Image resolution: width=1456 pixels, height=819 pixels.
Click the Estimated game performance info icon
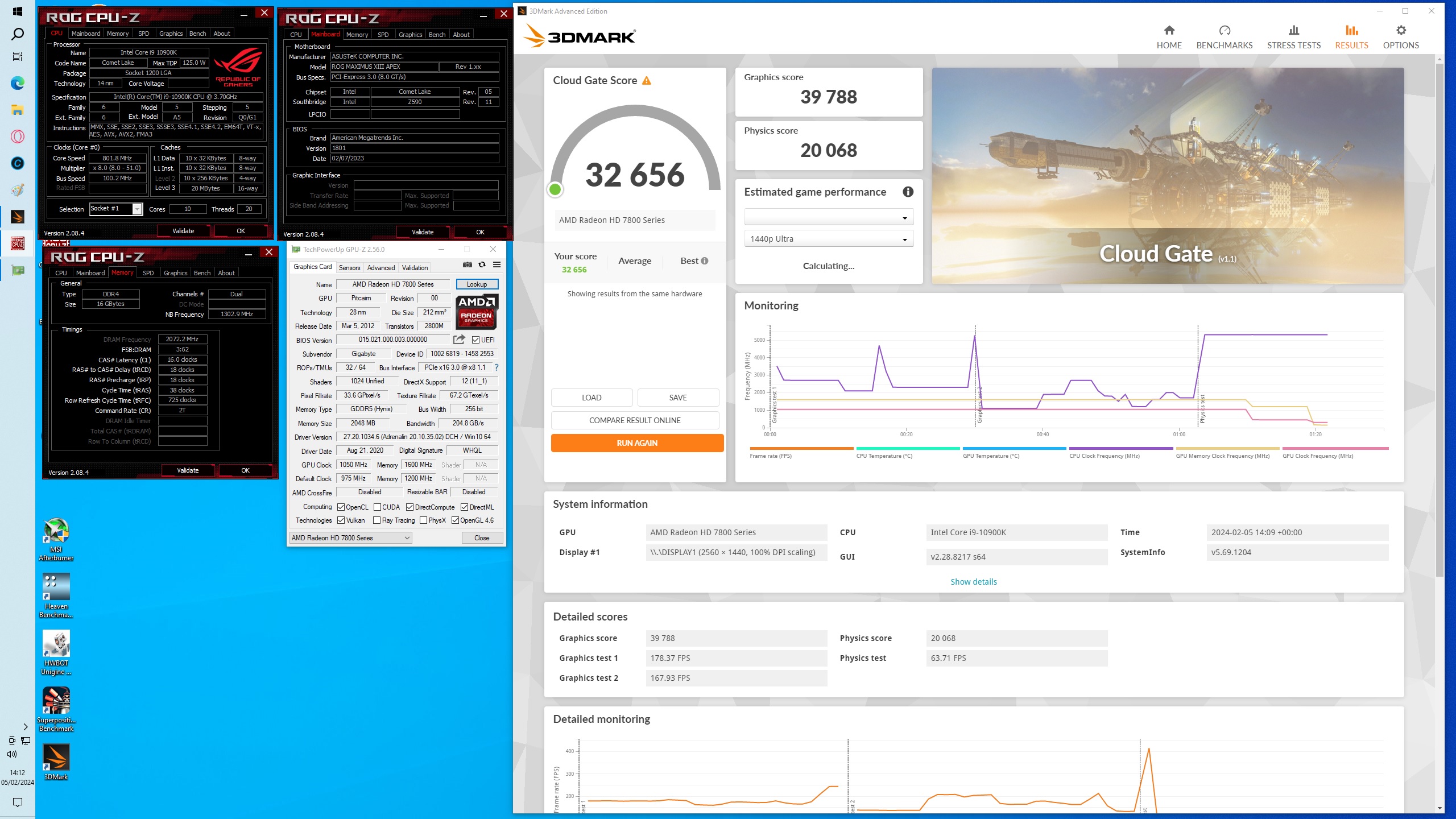pyautogui.click(x=908, y=192)
